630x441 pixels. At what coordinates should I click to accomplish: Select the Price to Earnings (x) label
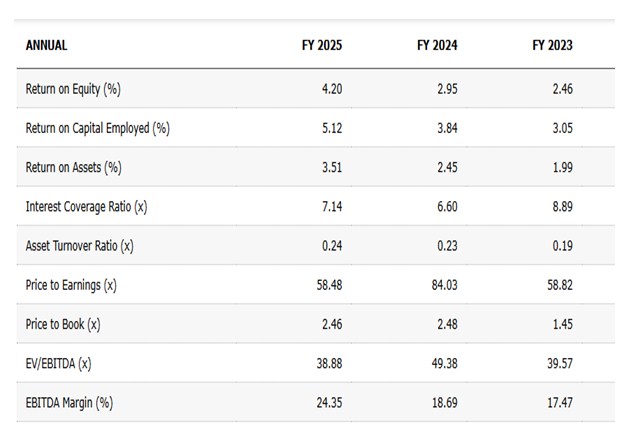(x=71, y=285)
